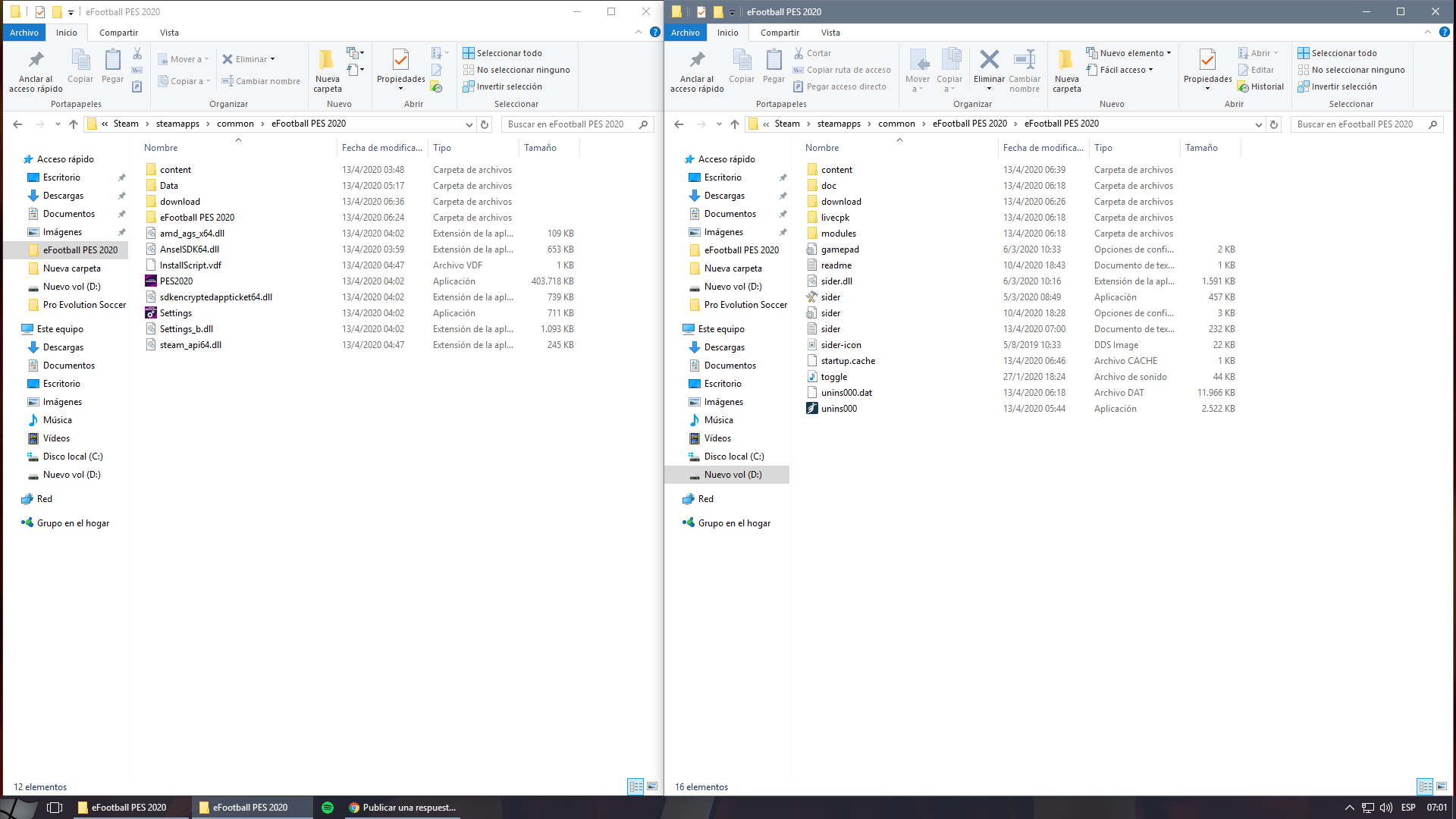Collapse the ribbon in right window

click(1428, 32)
